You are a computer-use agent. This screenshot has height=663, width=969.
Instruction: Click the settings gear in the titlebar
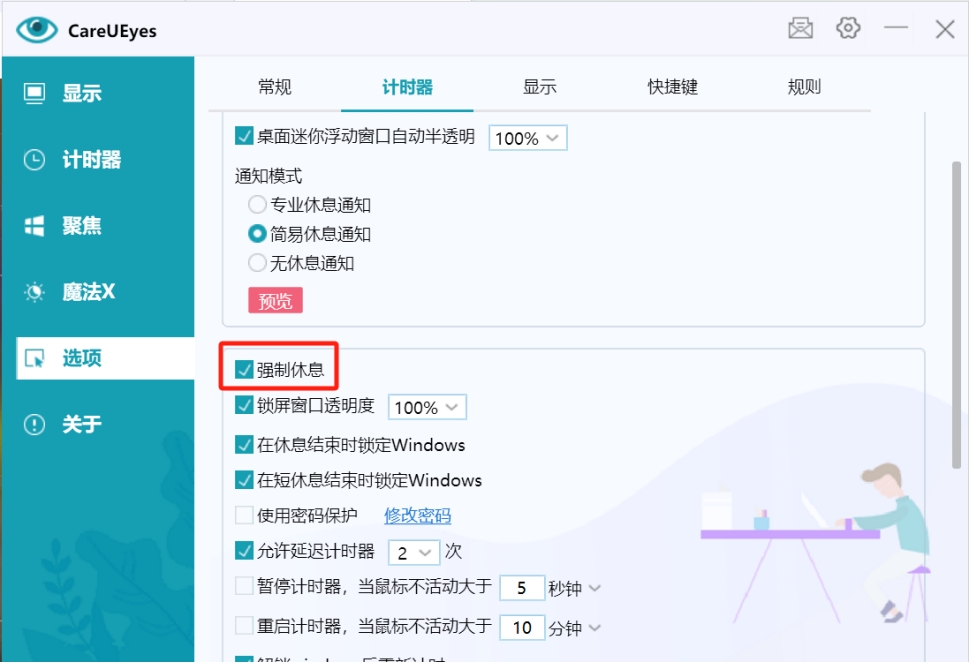[847, 28]
